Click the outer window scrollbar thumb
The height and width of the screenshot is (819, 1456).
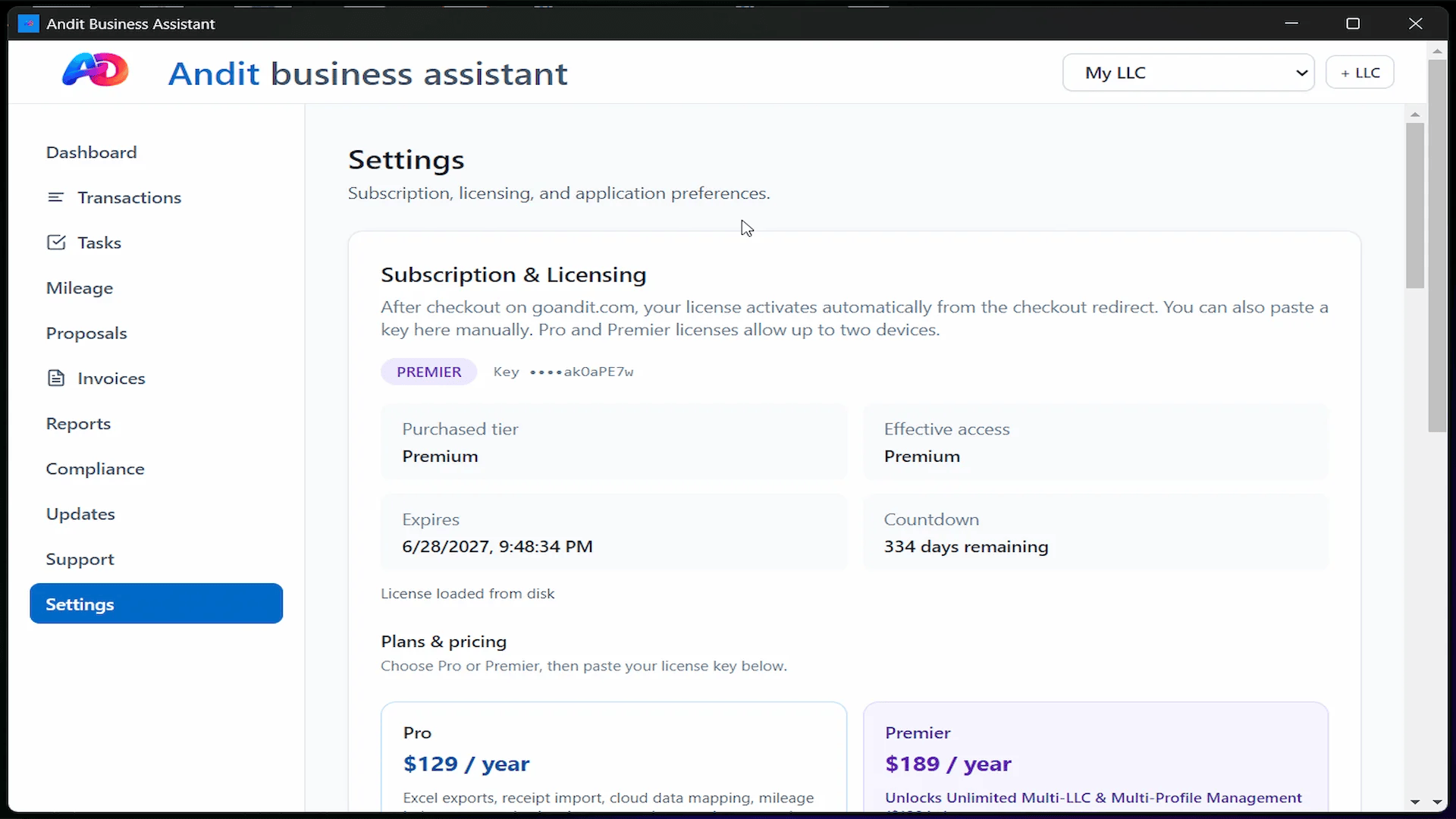(1437, 246)
